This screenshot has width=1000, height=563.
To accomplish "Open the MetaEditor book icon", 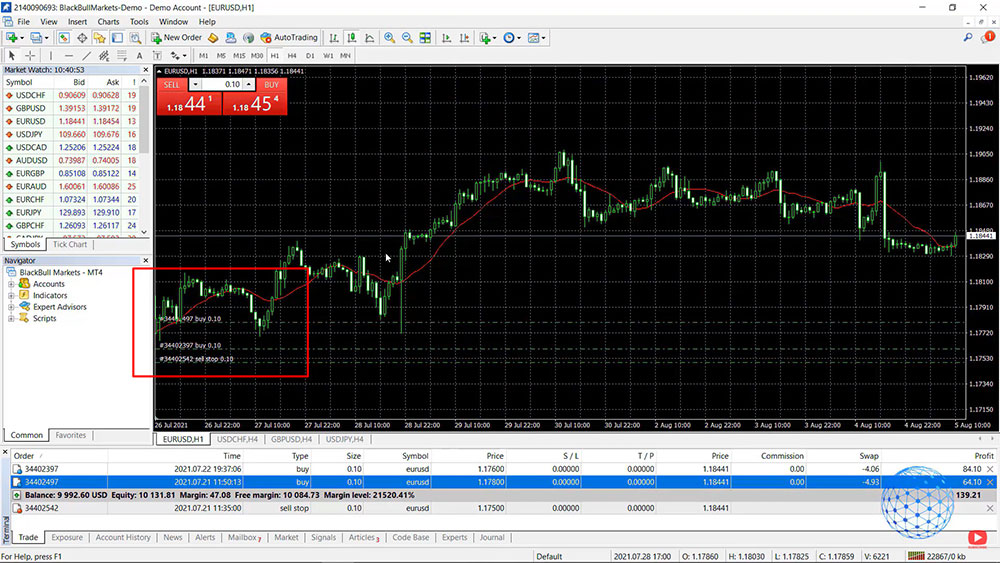I will coord(213,38).
